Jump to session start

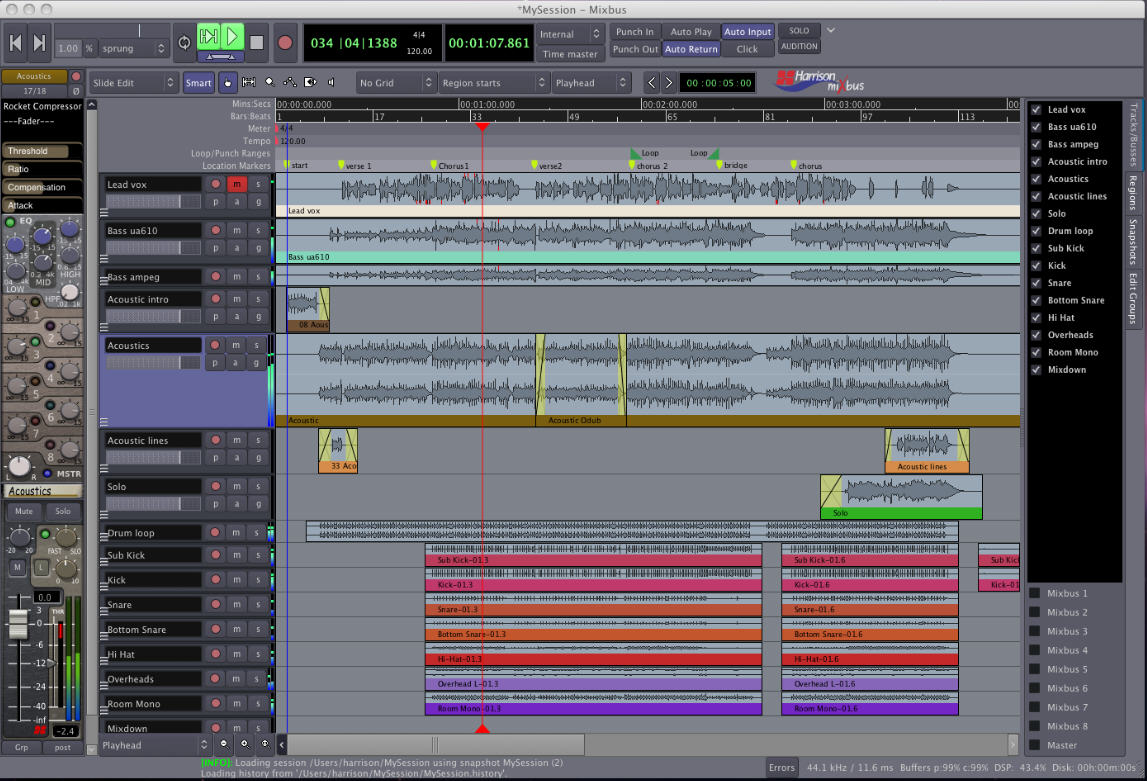[x=16, y=42]
